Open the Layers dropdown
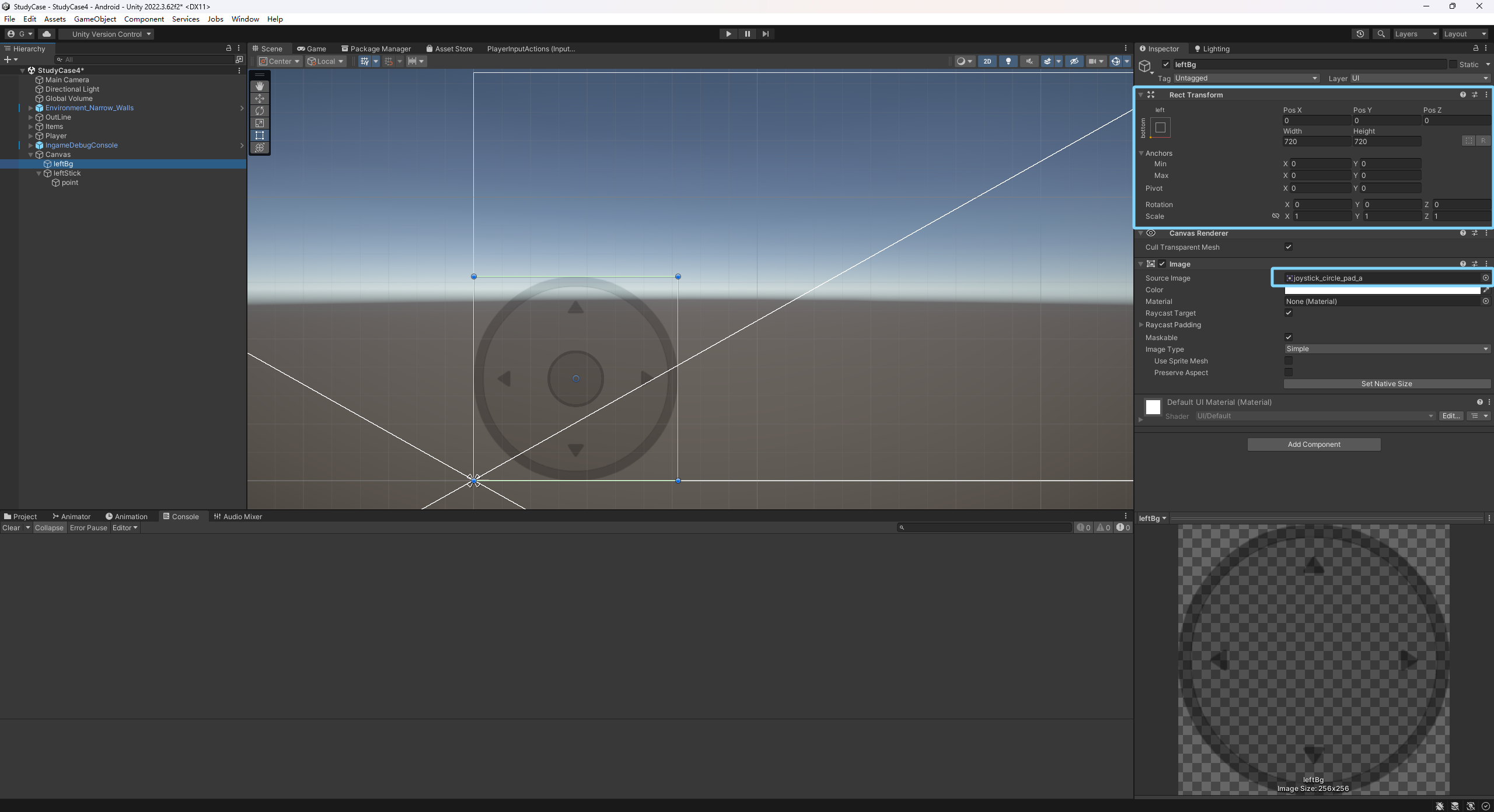 [x=1415, y=34]
